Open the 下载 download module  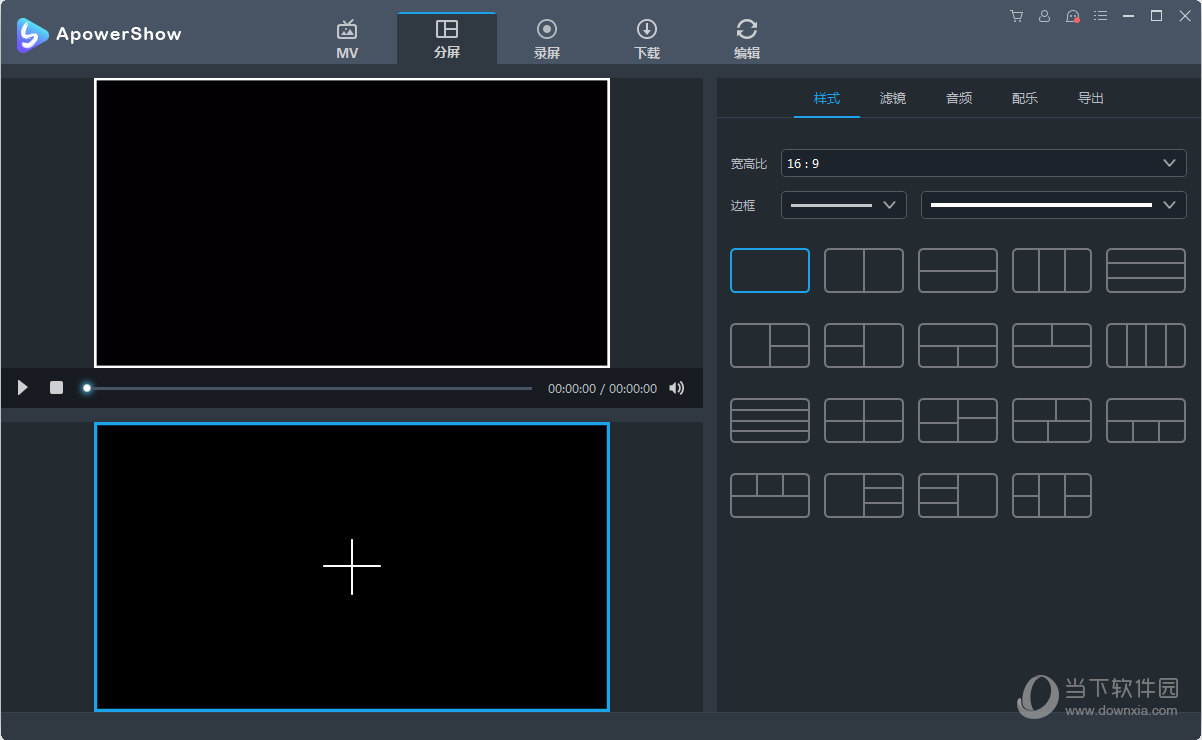(647, 39)
